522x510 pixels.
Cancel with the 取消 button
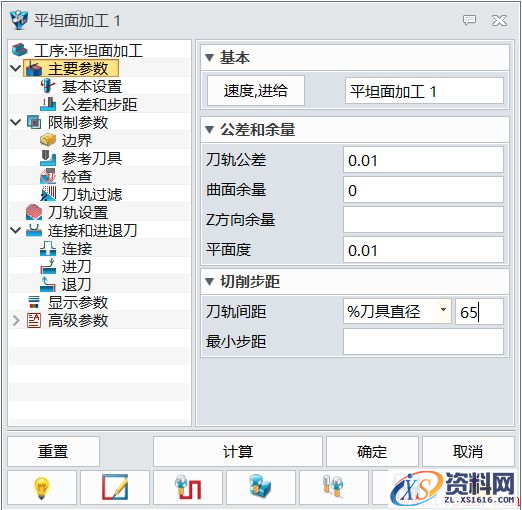point(468,452)
